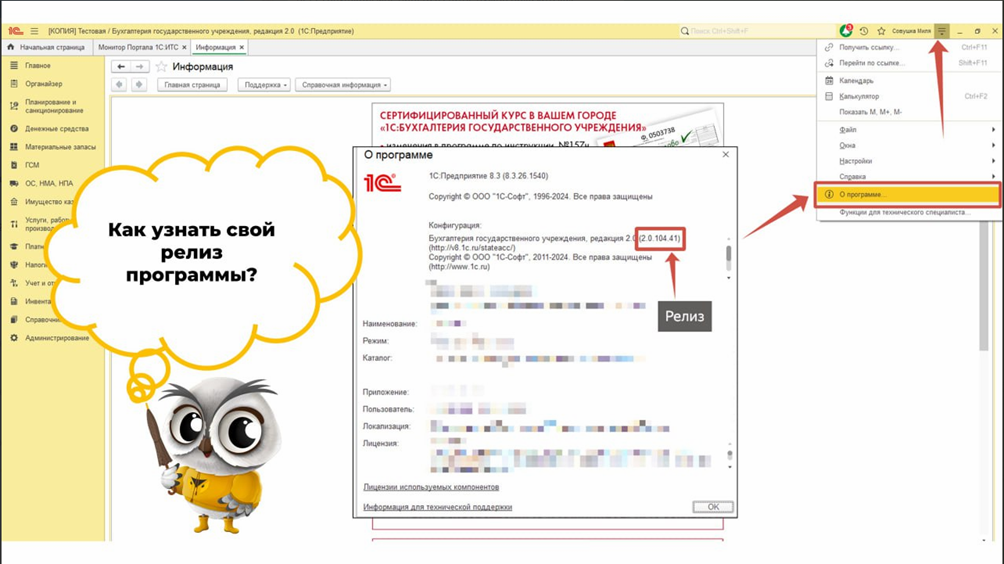Viewport: 1004px width, 564px height.
Task: Open Лицензии используемых компонентов link
Action: (431, 487)
